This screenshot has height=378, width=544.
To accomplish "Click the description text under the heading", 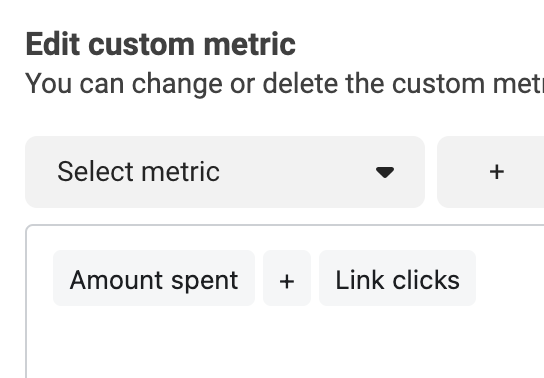I will 284,84.
